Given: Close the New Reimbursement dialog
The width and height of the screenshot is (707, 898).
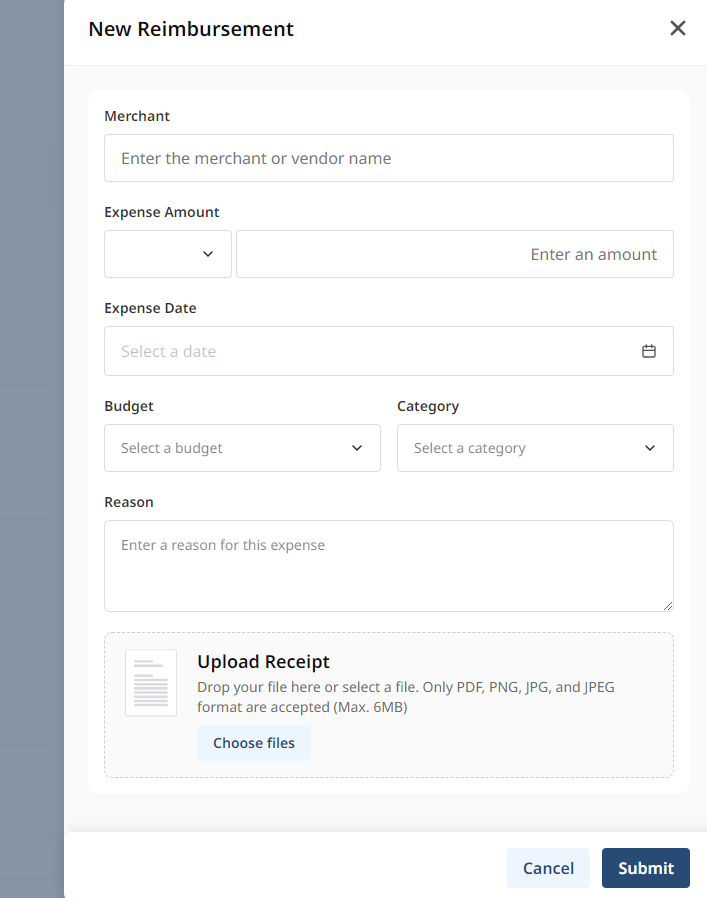Looking at the screenshot, I should coord(678,28).
